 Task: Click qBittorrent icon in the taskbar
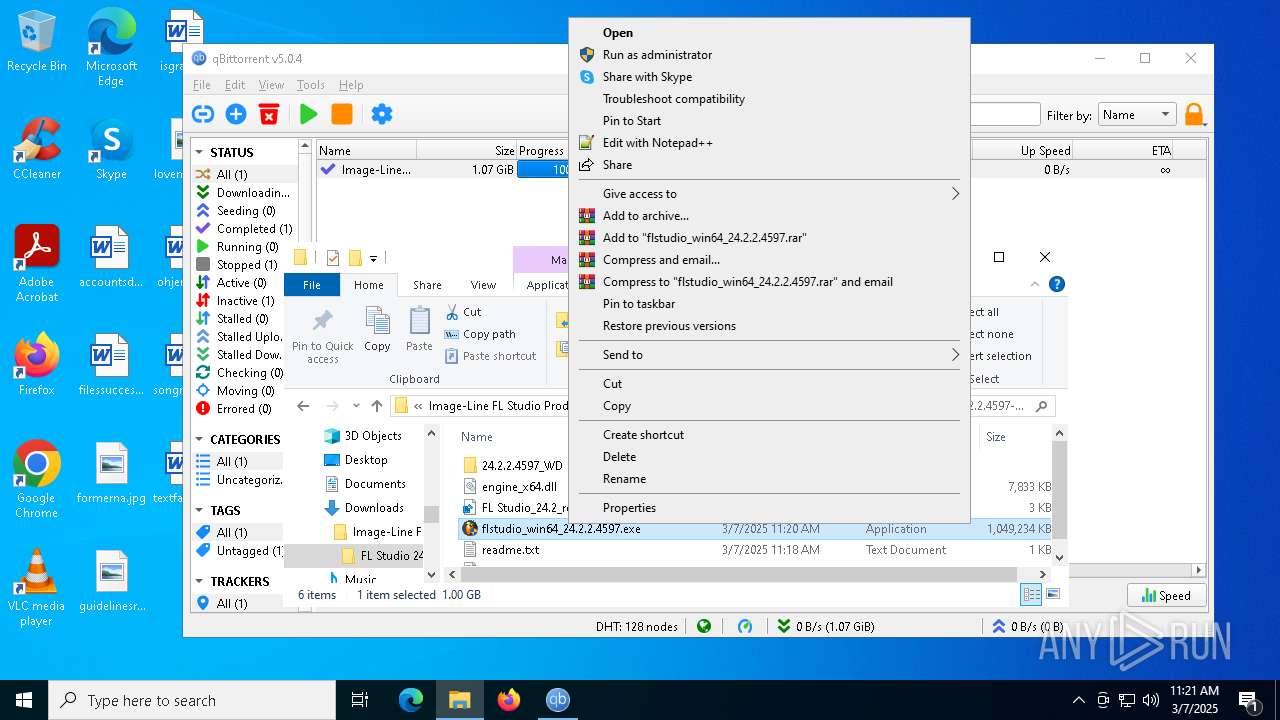558,700
